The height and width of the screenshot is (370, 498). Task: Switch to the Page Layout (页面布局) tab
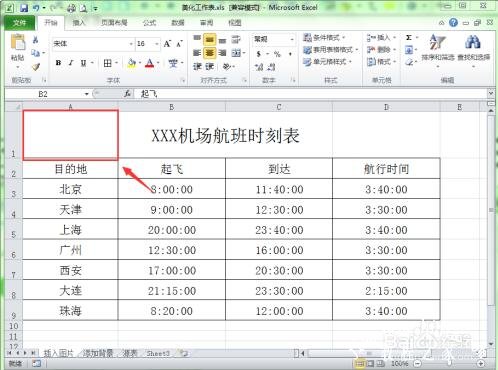(x=114, y=23)
